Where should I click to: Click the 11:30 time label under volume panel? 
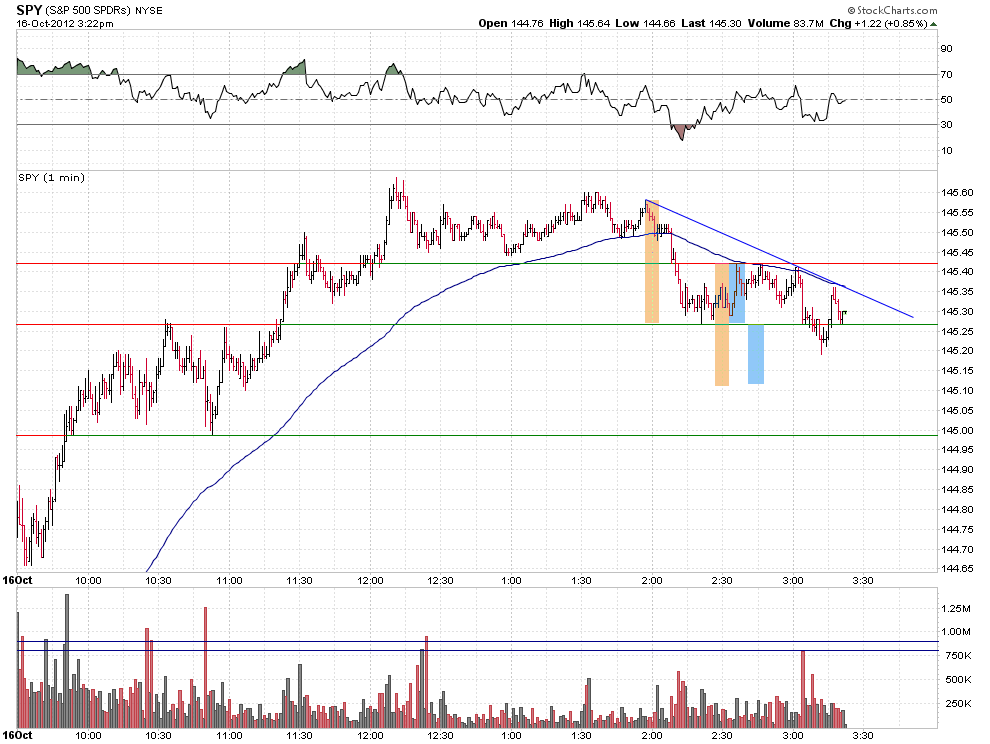[x=299, y=735]
